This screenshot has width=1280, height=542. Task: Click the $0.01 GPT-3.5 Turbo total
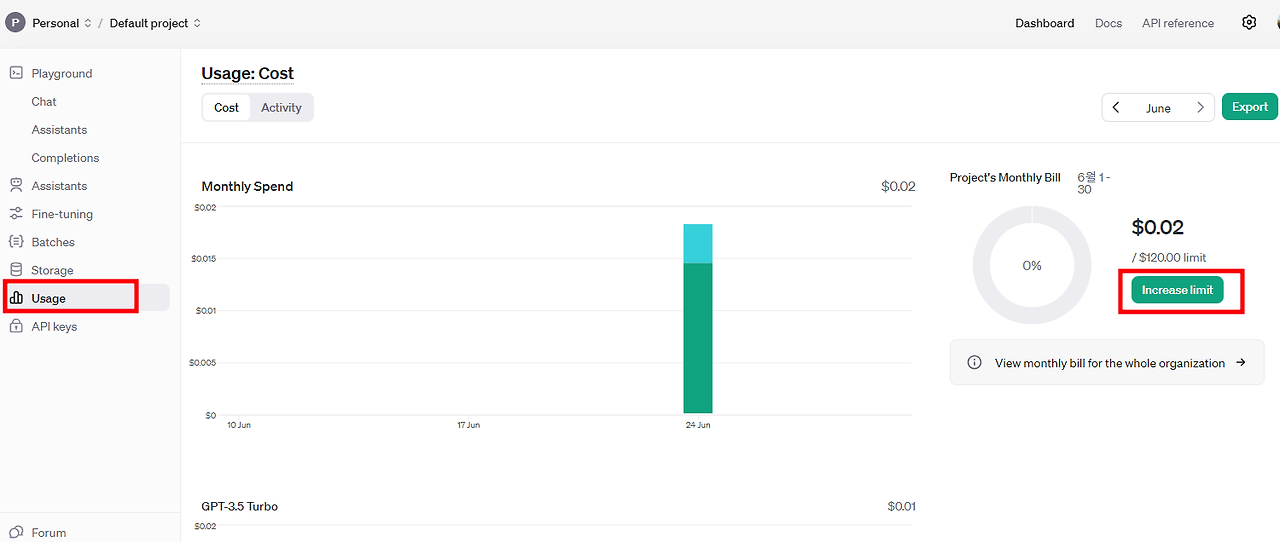point(901,506)
